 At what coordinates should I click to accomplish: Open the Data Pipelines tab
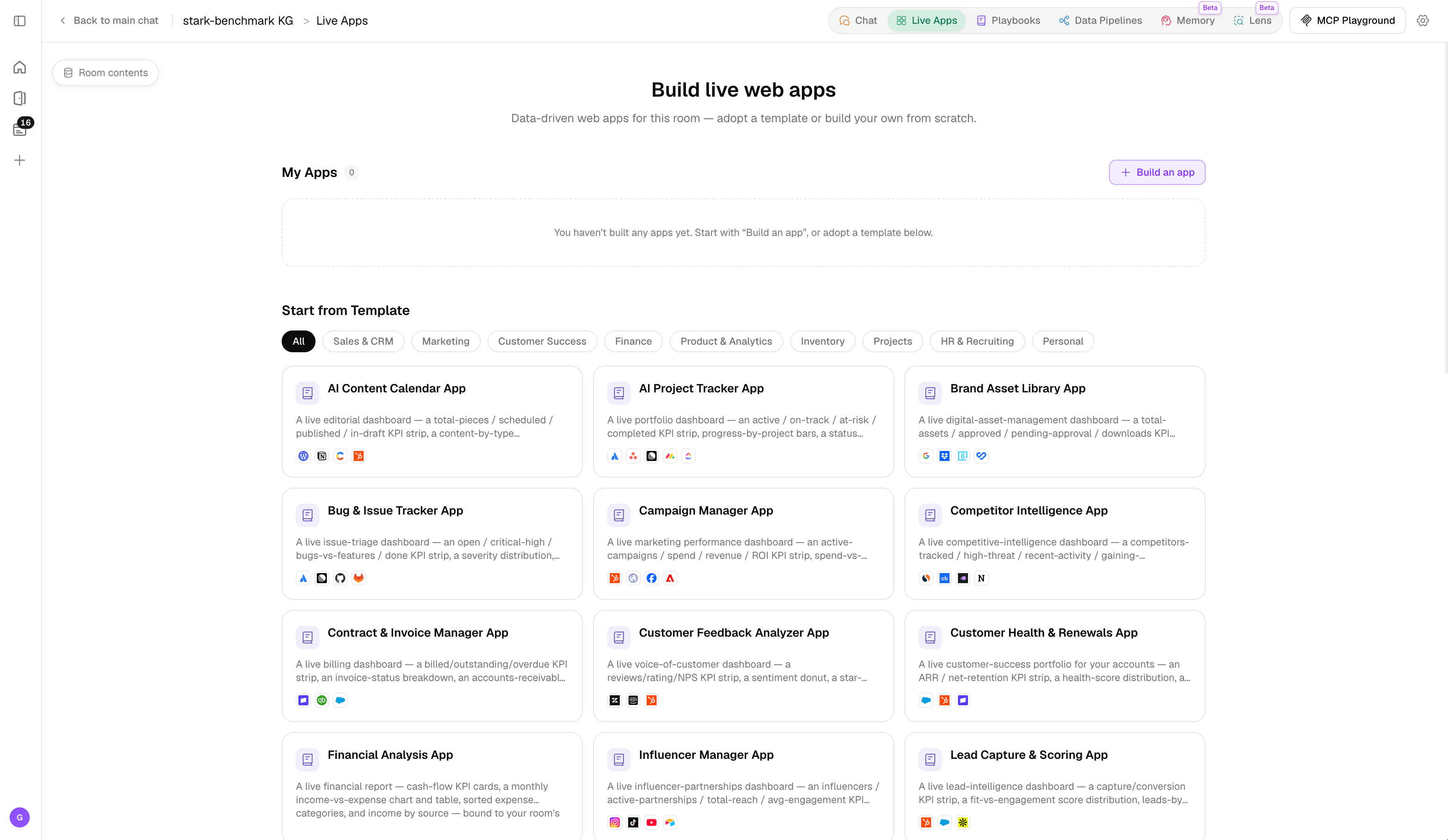pyautogui.click(x=1100, y=20)
